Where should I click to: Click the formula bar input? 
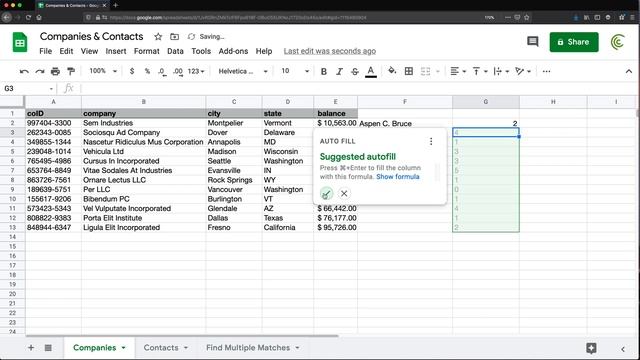click(x=359, y=88)
